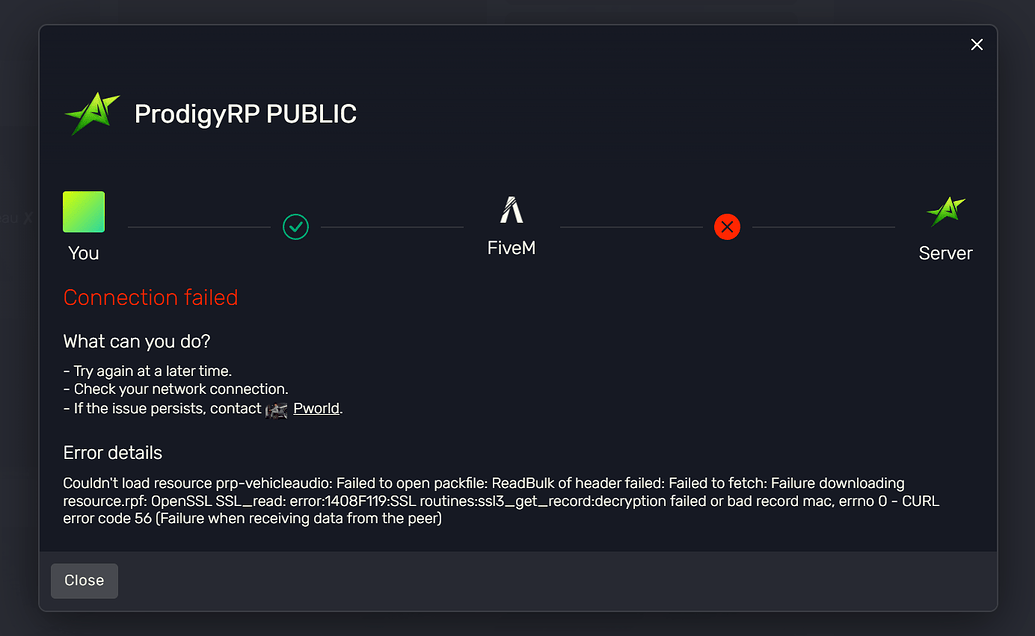Select the 'Error details' heading
This screenshot has width=1035, height=636.
point(112,453)
